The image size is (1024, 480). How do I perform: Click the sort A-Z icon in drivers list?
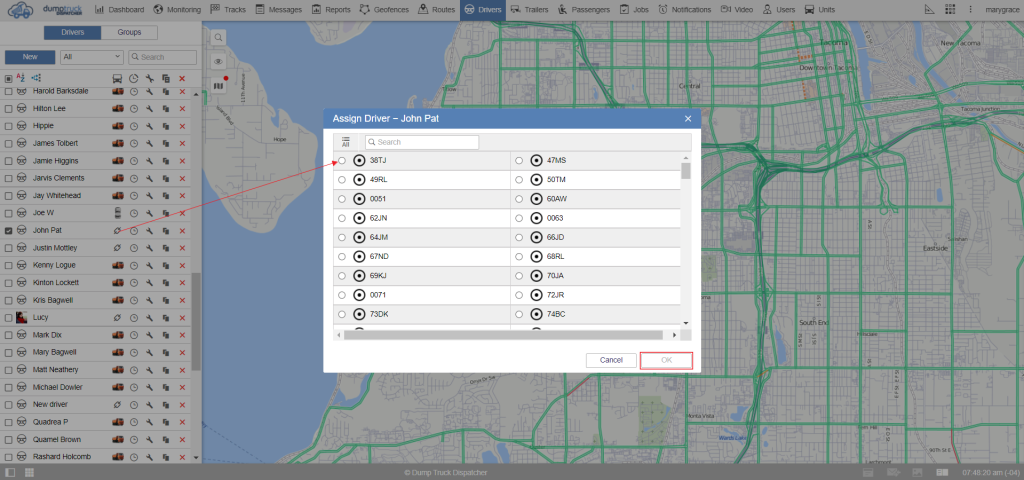pyautogui.click(x=21, y=78)
